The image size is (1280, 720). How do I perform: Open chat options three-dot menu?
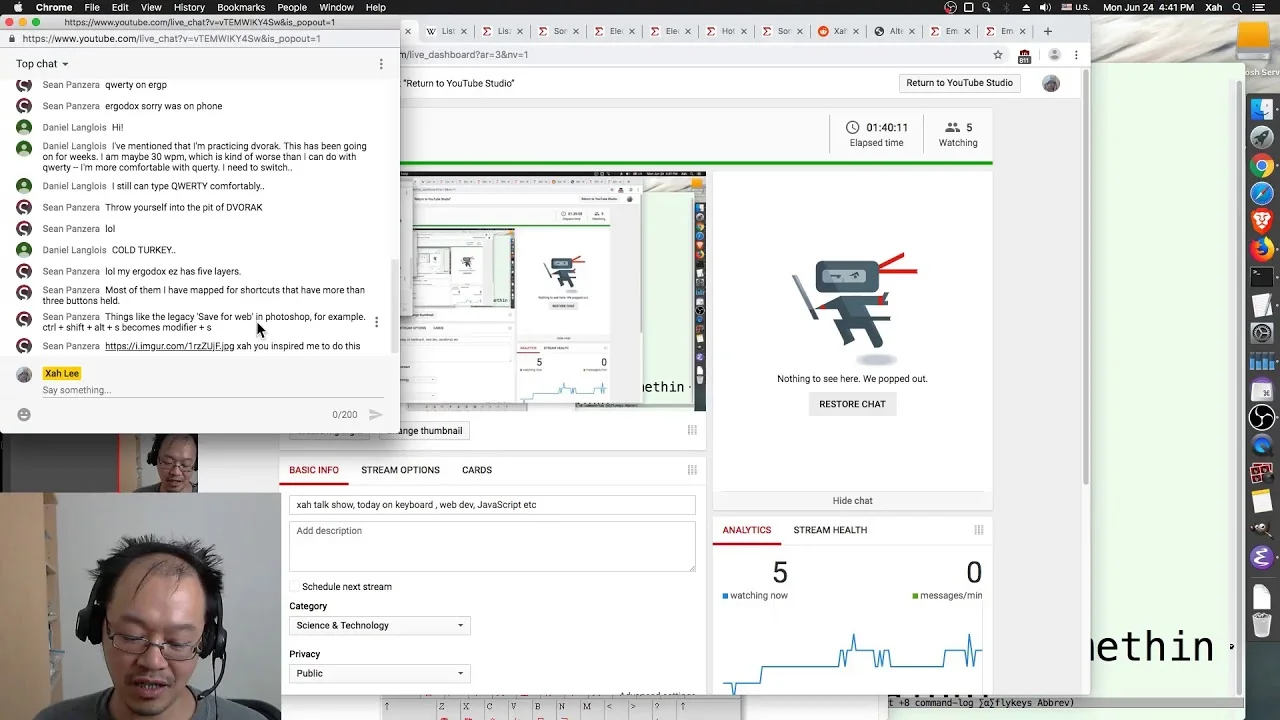381,64
